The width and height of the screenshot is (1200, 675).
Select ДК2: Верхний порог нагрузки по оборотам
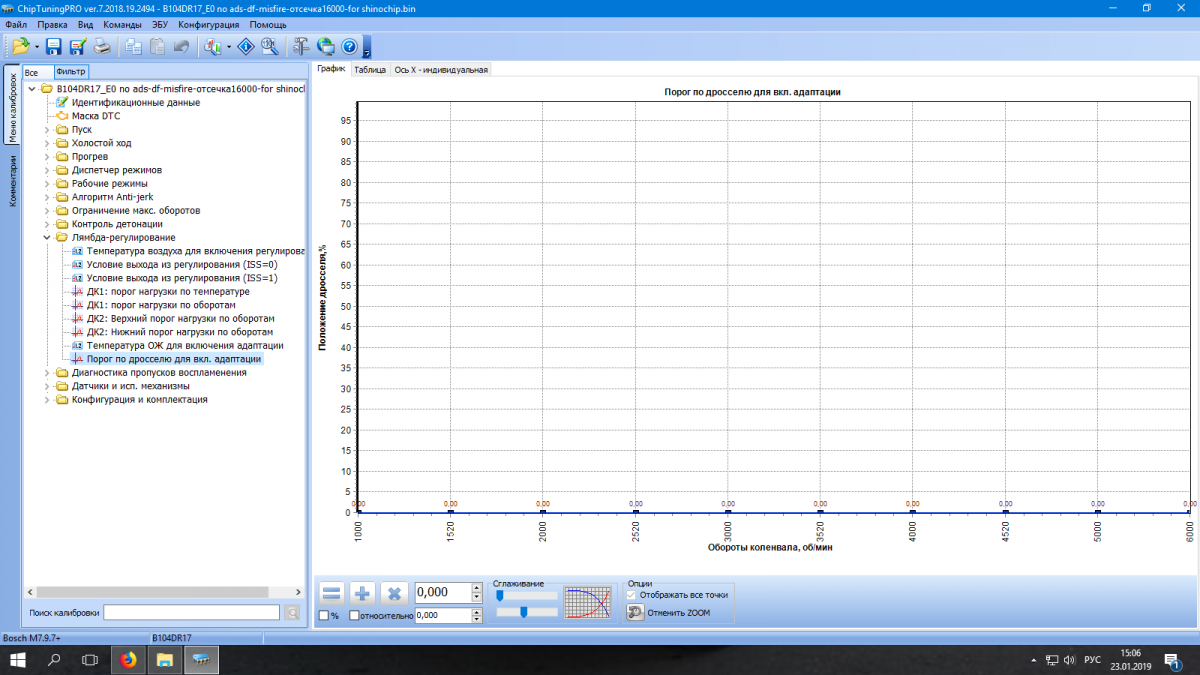point(180,319)
